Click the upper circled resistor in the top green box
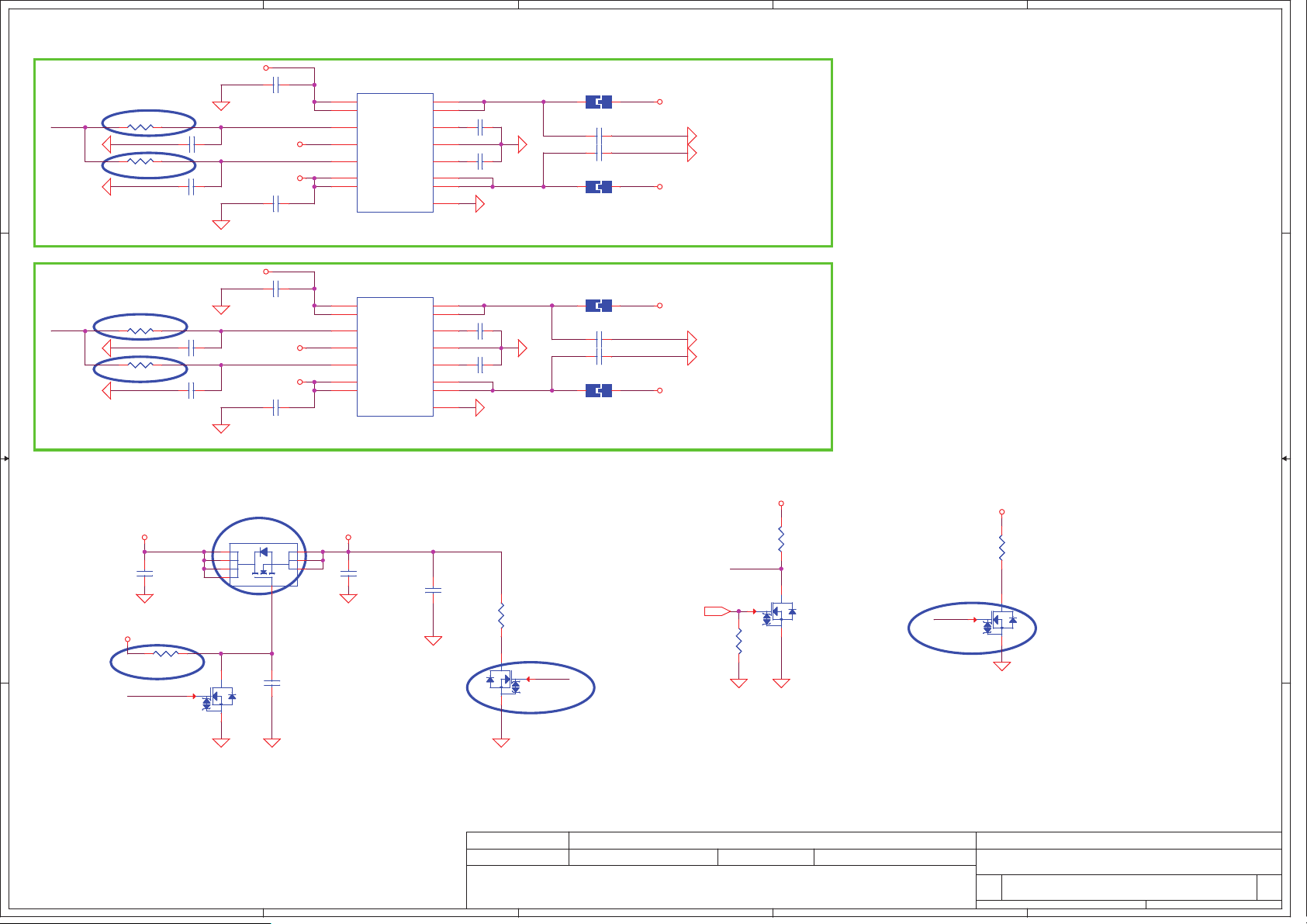 (140, 127)
